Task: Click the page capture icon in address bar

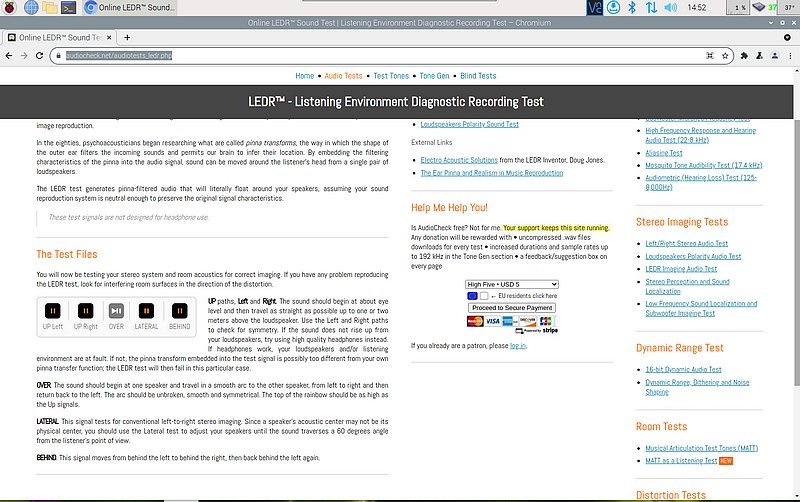Action: [710, 56]
